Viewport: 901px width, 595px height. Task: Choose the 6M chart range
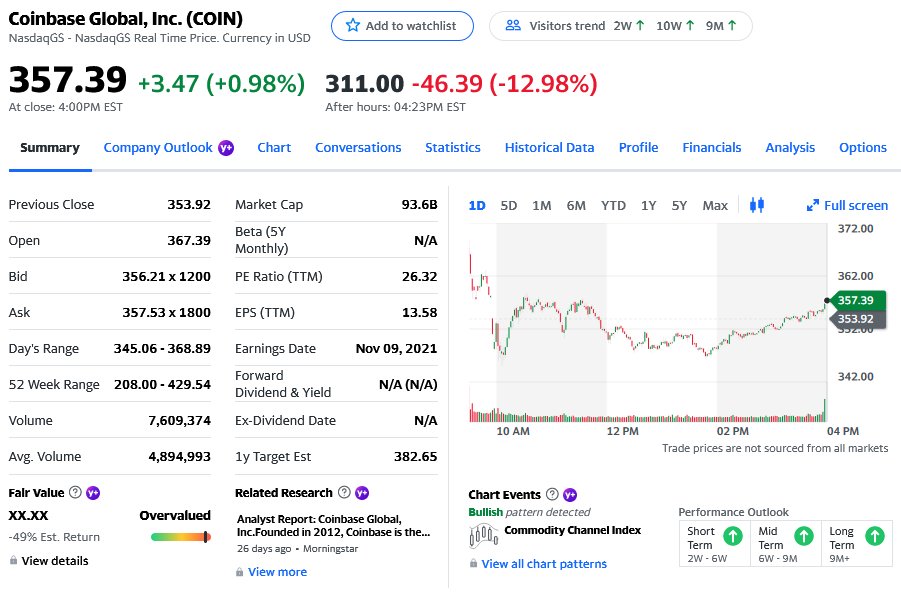pos(576,205)
